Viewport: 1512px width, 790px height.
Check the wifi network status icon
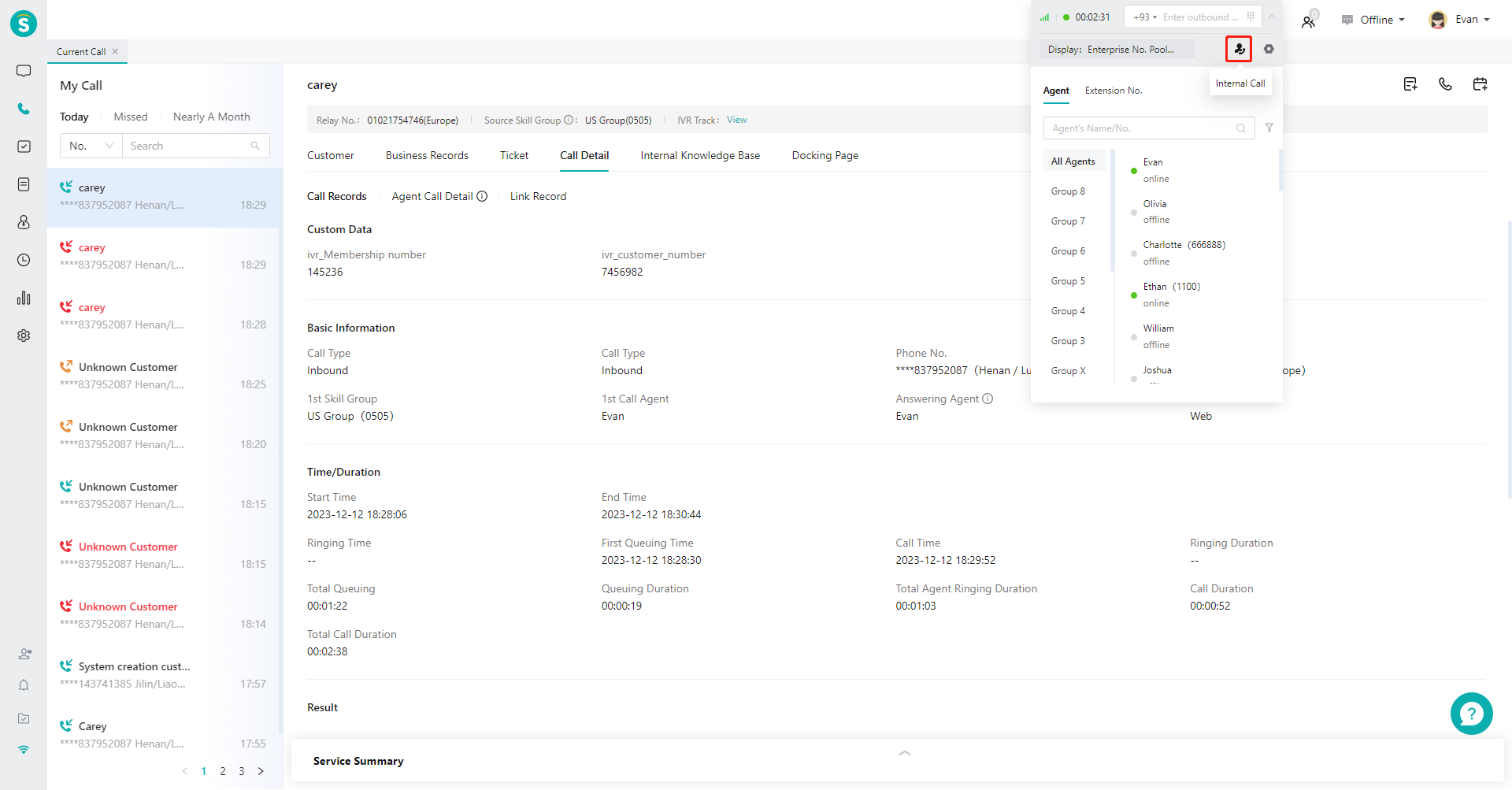click(24, 750)
